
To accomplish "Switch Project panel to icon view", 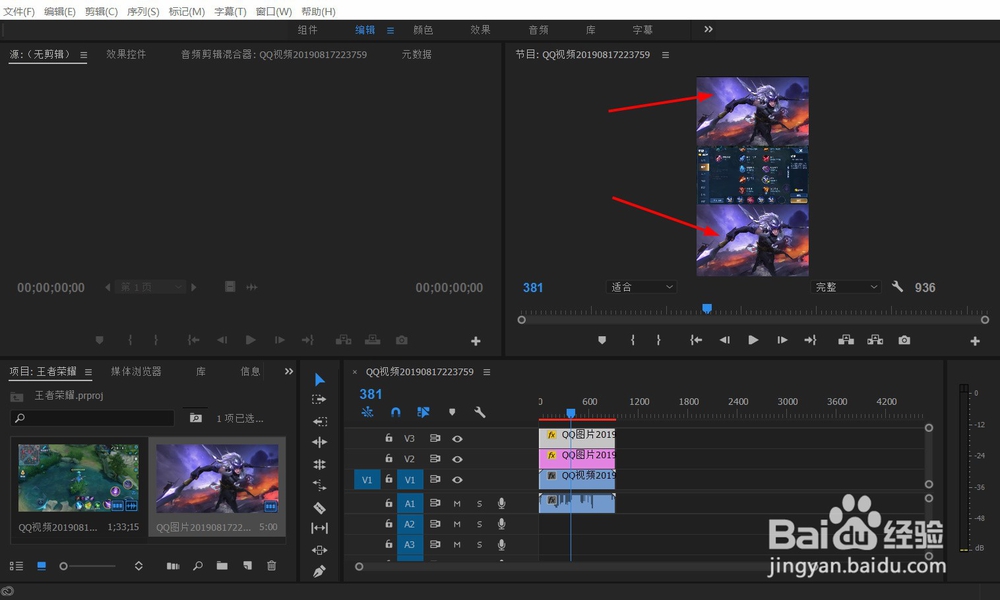I will (x=41, y=566).
